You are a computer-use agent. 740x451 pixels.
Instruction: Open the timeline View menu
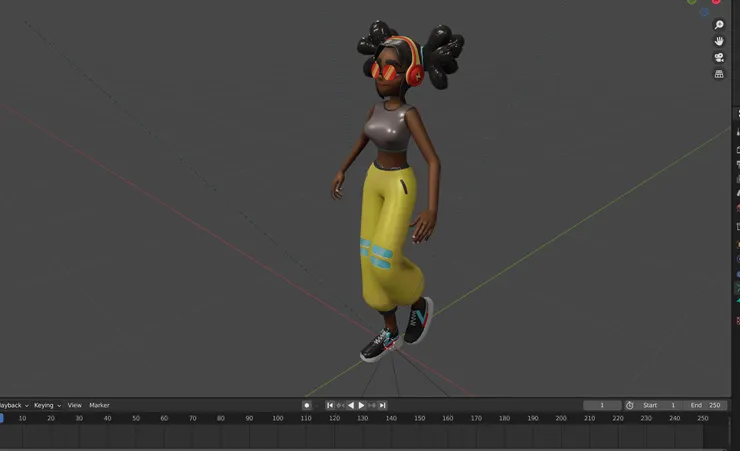point(75,405)
